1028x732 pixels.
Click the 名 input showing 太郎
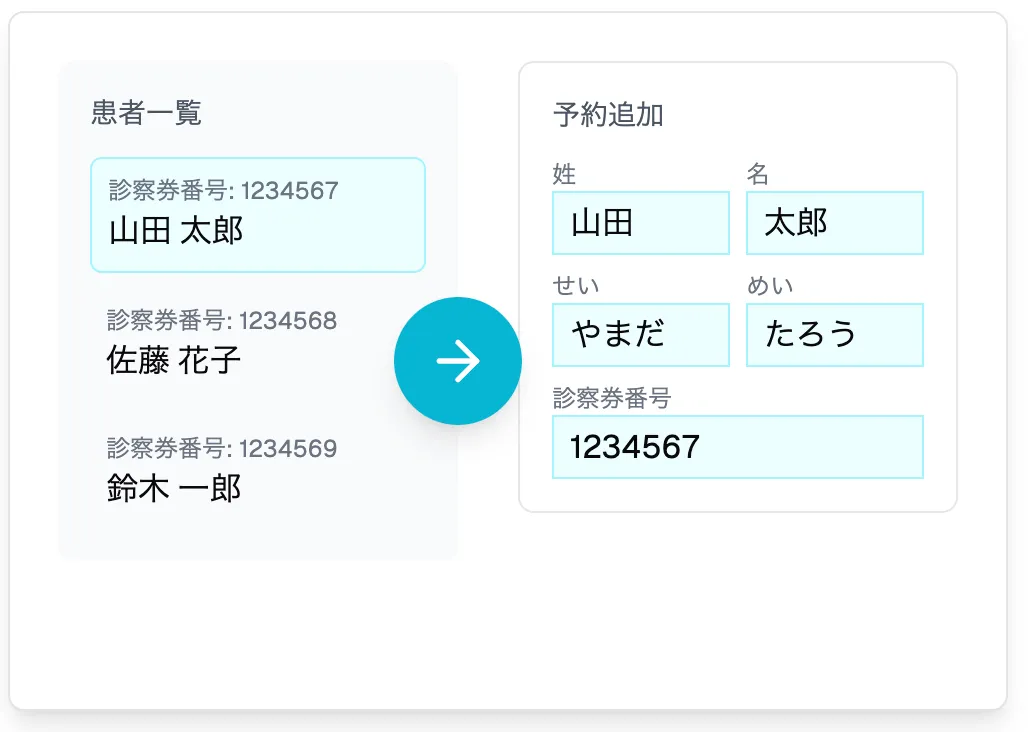point(834,223)
